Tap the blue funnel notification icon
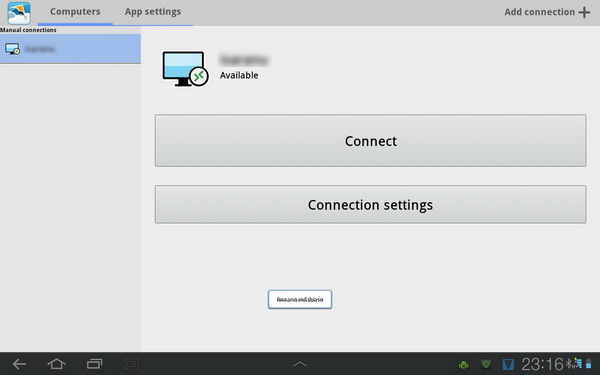Viewport: 600px width, 375px height. click(x=508, y=365)
